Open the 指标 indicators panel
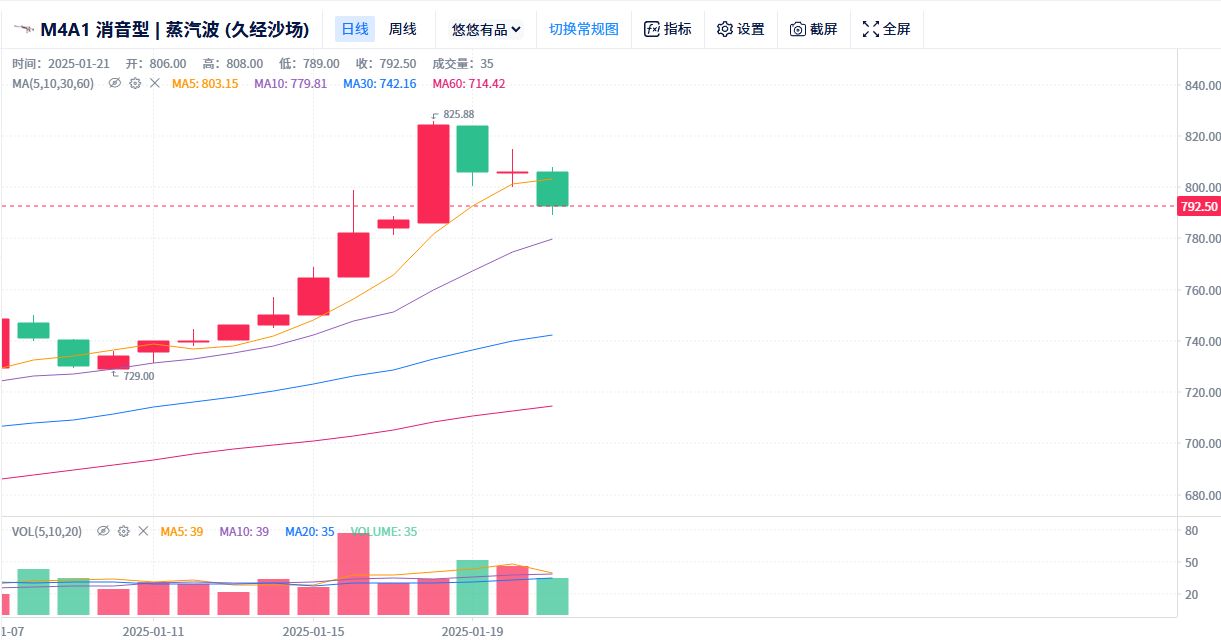The image size is (1221, 640). [x=668, y=29]
